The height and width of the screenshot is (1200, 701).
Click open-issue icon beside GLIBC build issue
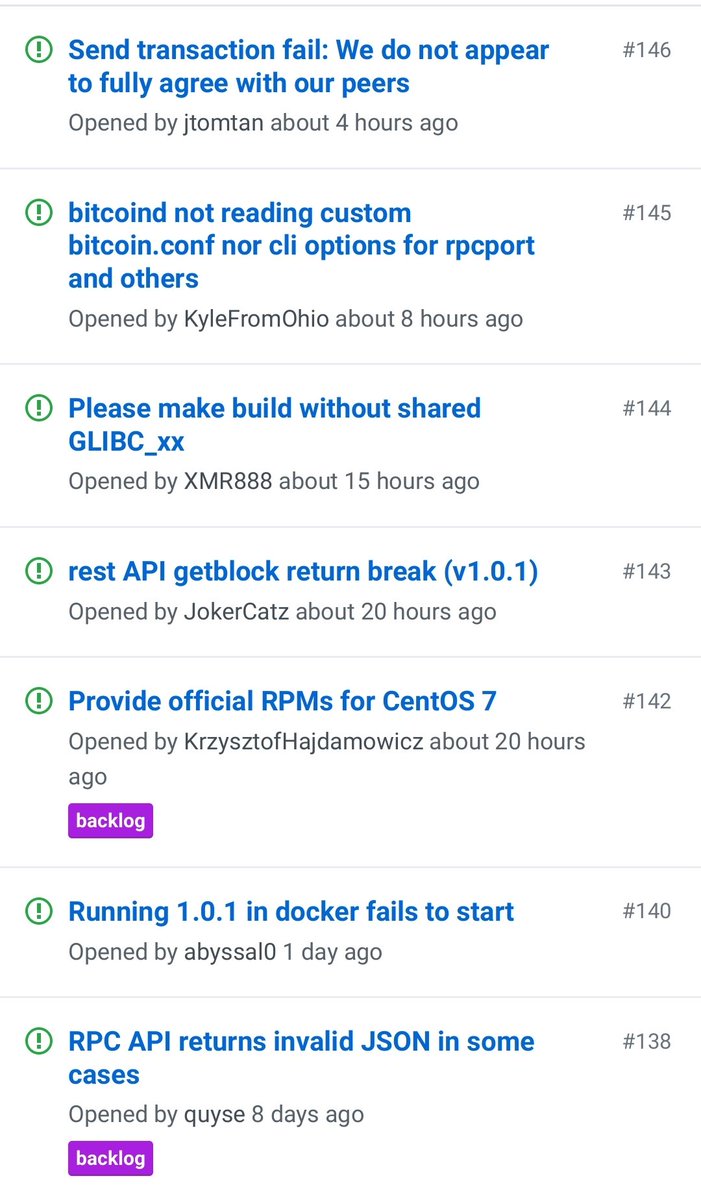tap(38, 408)
